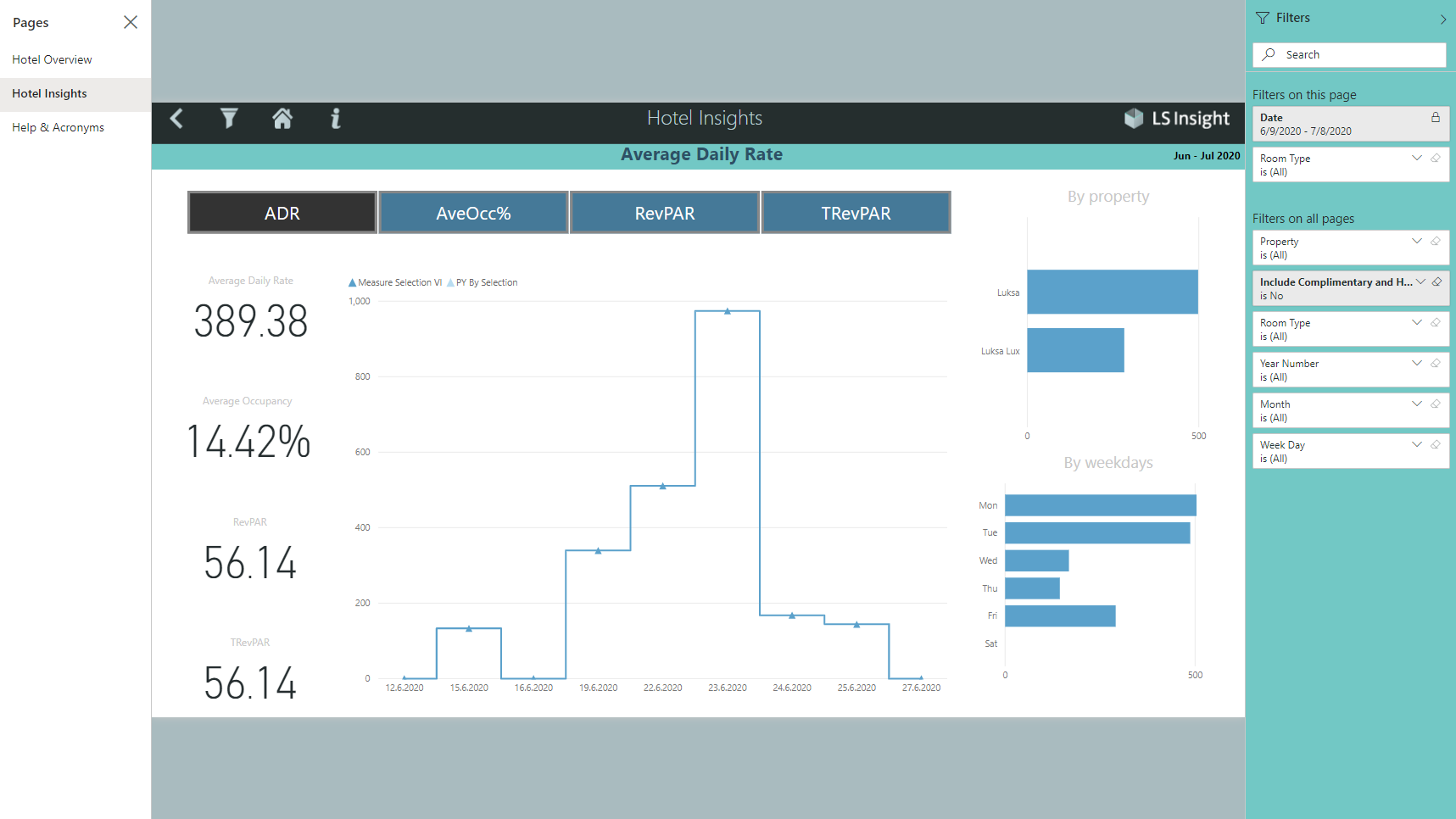
Task: Clear the Month filter eraser icon
Action: 1436,404
